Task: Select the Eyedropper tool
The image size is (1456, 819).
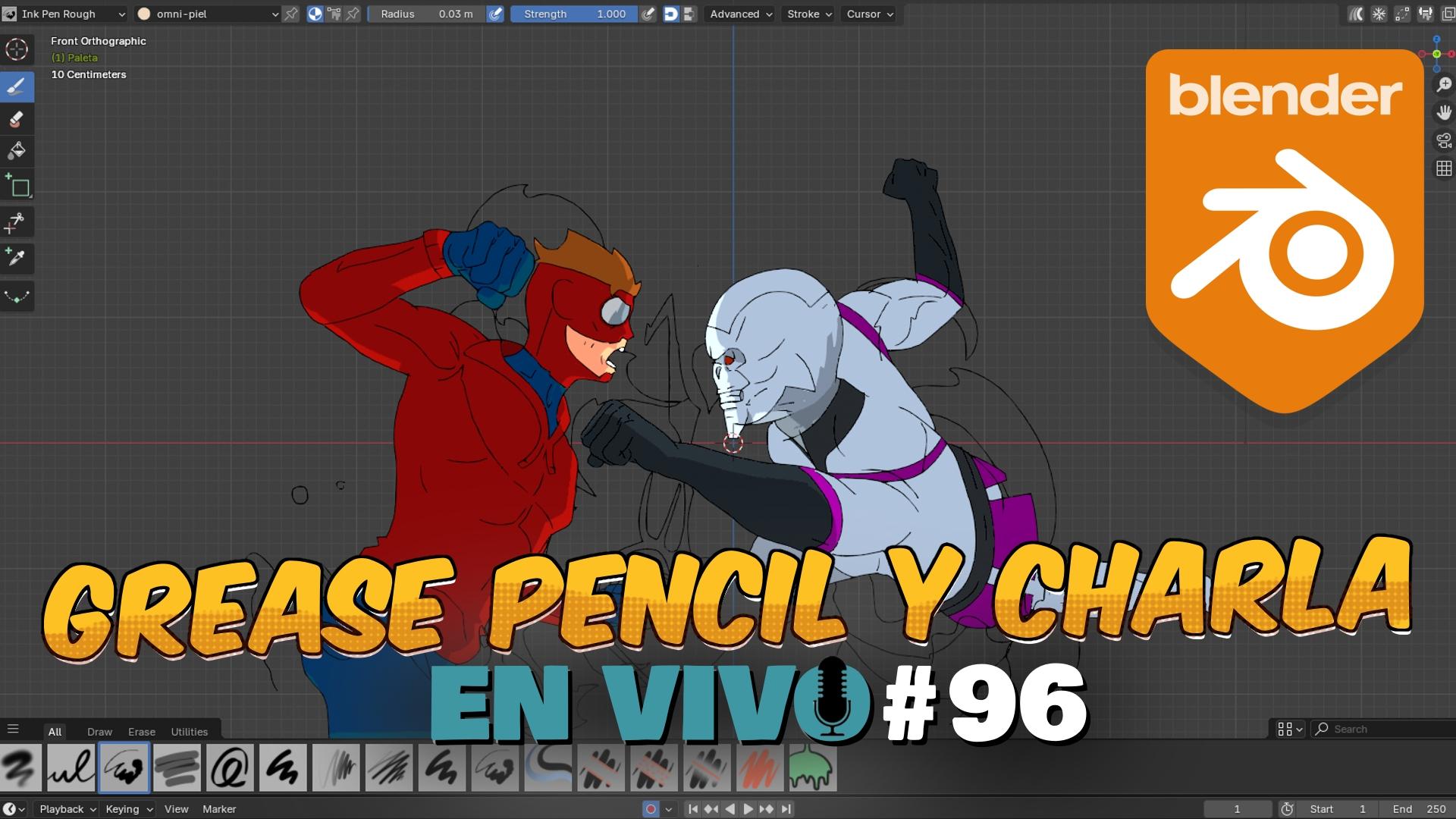Action: click(17, 259)
